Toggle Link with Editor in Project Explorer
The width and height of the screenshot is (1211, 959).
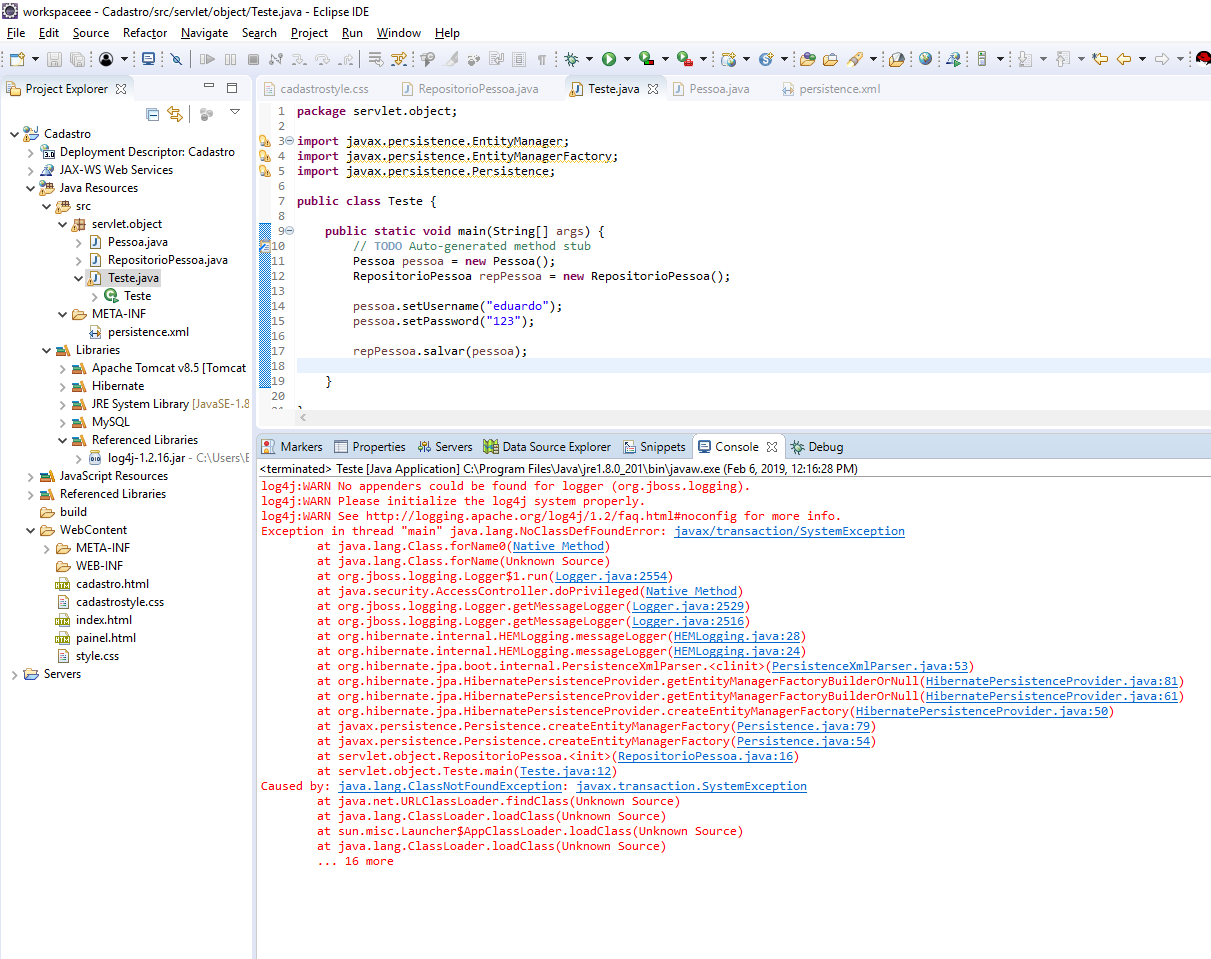click(x=175, y=113)
